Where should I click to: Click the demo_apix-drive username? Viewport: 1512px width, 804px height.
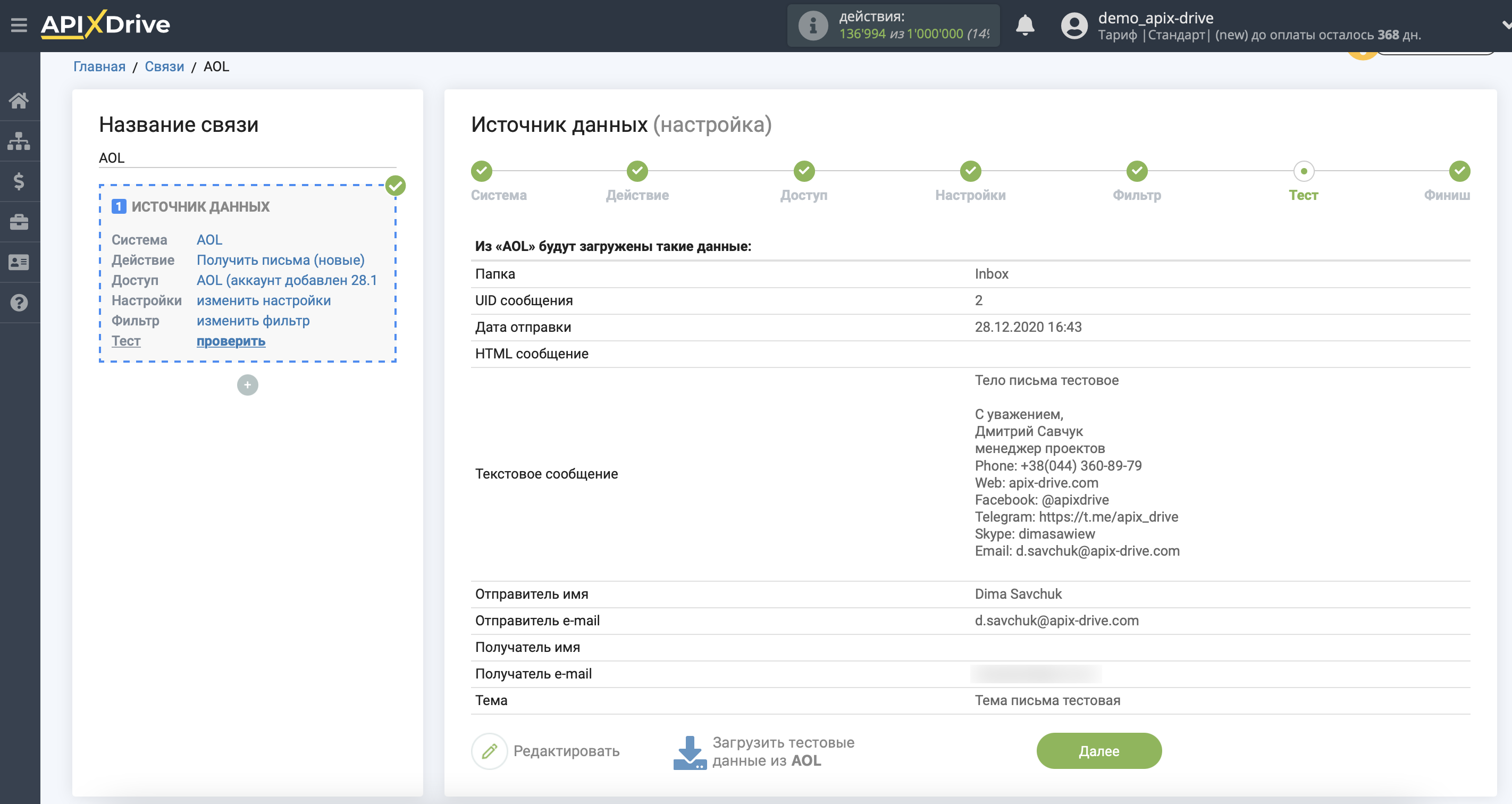tap(1155, 18)
